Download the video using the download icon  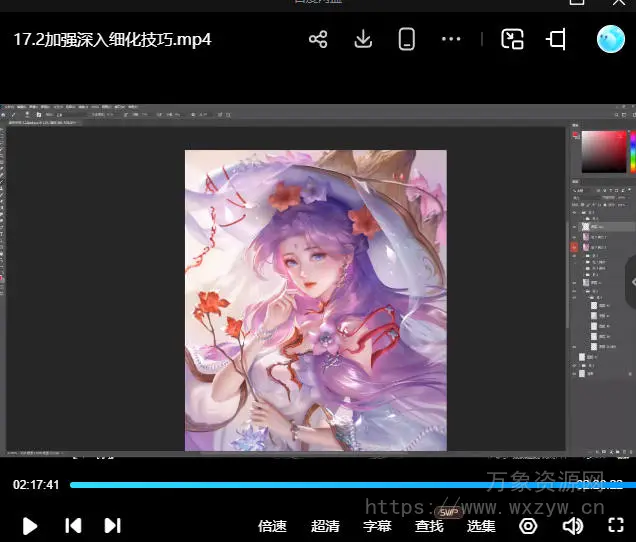coord(363,39)
